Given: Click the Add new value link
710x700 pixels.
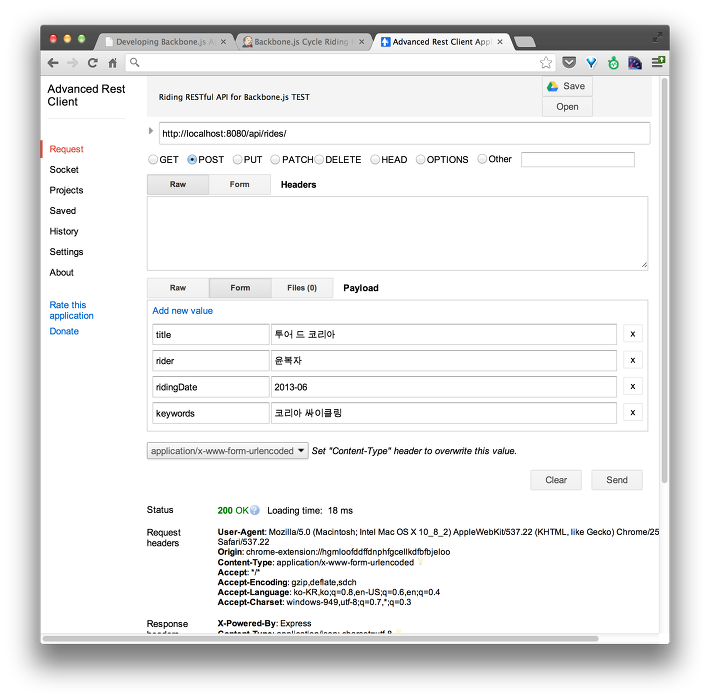Looking at the screenshot, I should [x=182, y=311].
